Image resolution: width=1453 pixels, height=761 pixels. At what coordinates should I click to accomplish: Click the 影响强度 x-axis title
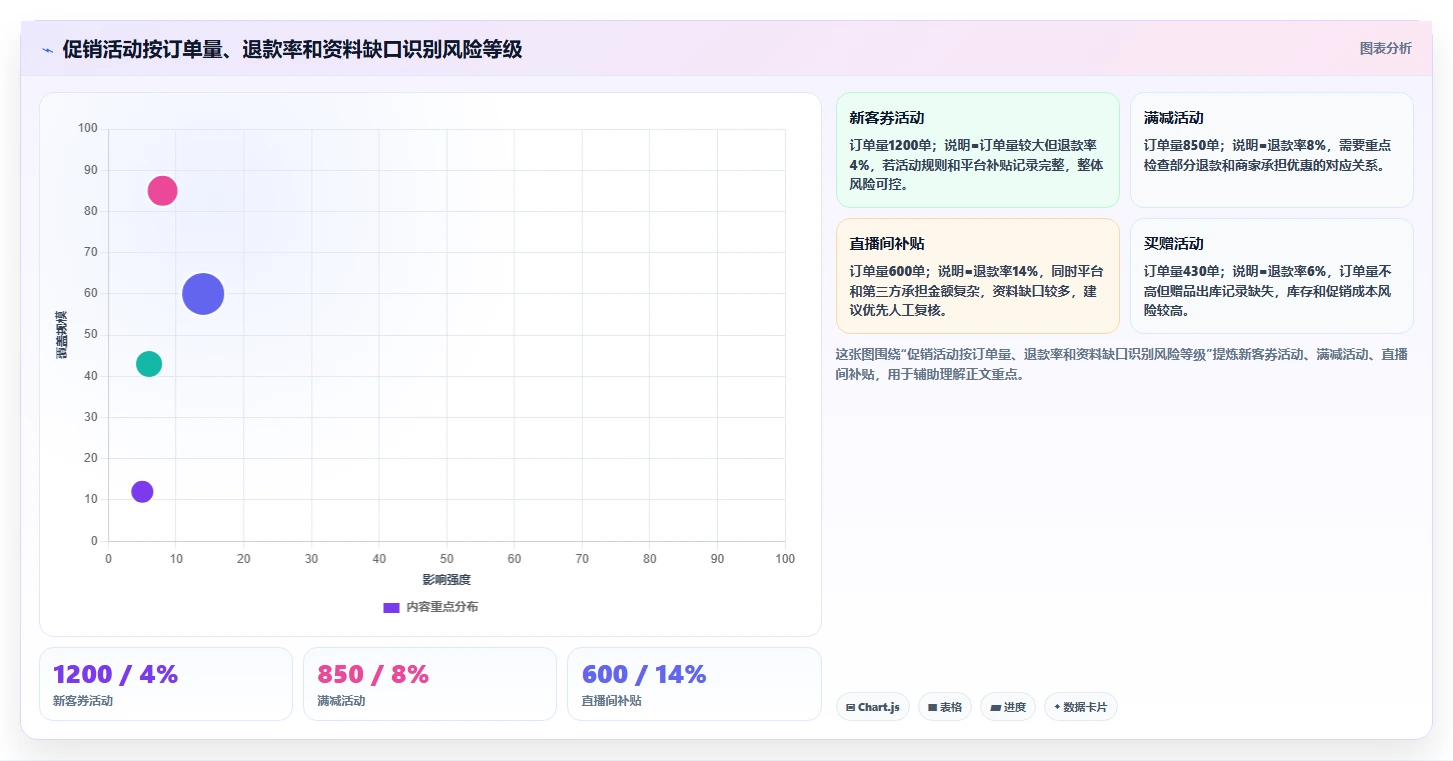pyautogui.click(x=446, y=580)
